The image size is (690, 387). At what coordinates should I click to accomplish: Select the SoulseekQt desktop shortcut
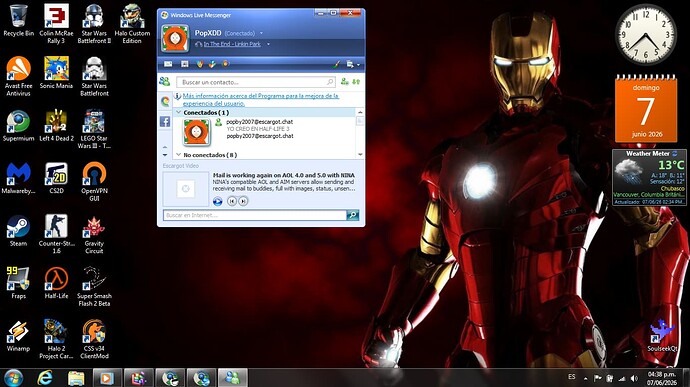662,335
